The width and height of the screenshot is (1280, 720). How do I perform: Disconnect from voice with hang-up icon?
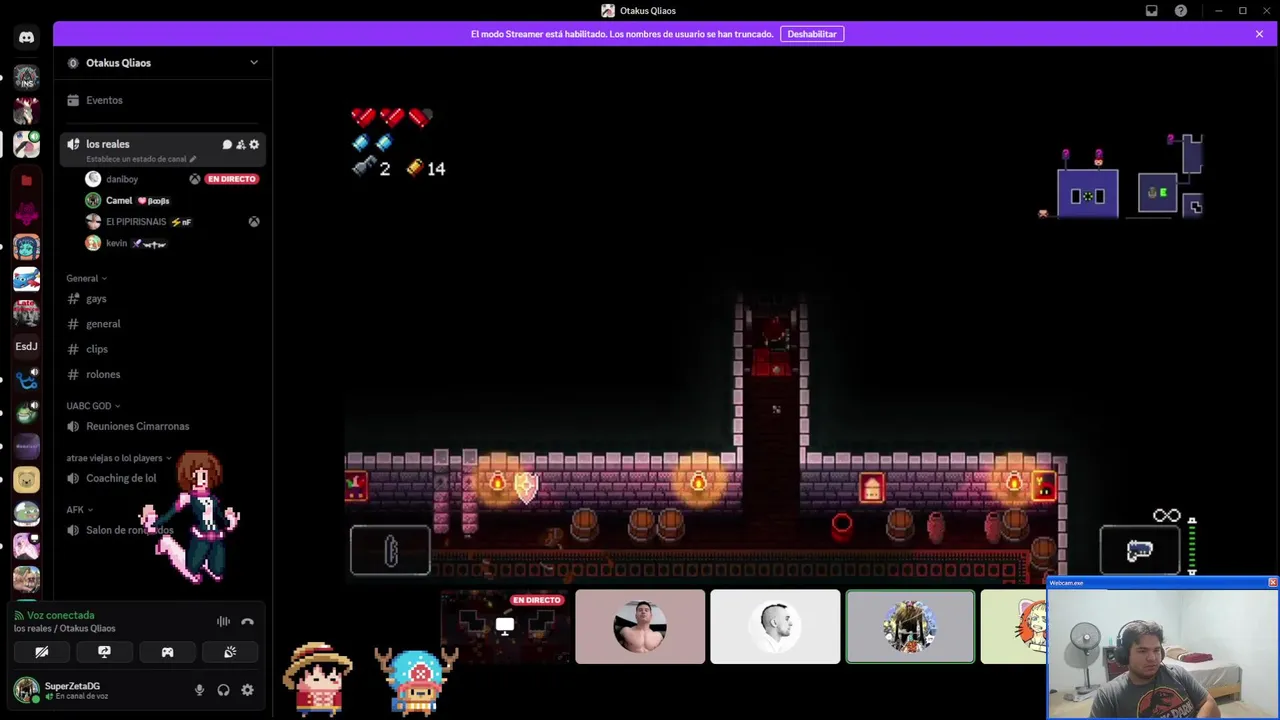coord(247,622)
